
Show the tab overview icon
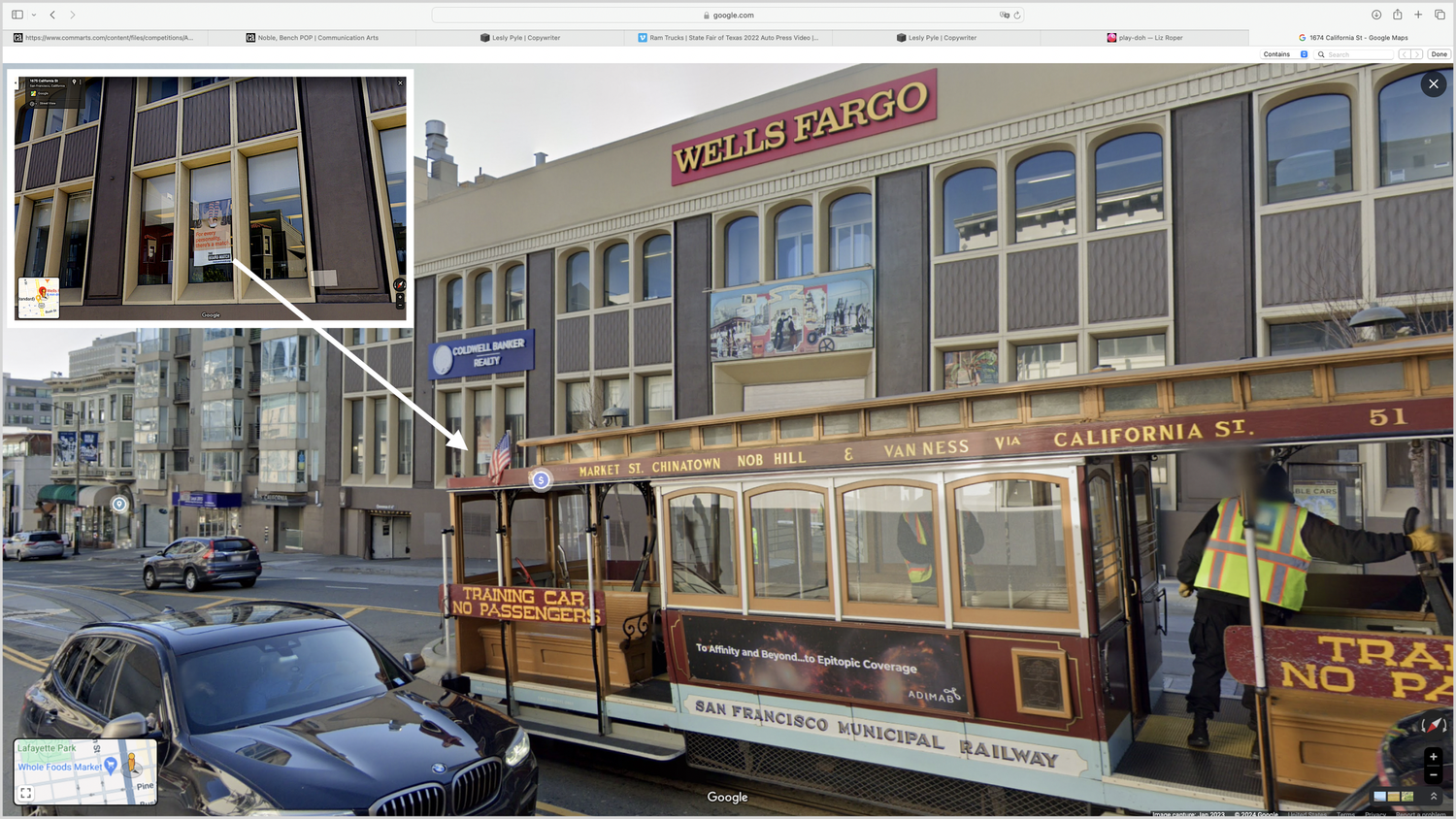click(x=1439, y=15)
